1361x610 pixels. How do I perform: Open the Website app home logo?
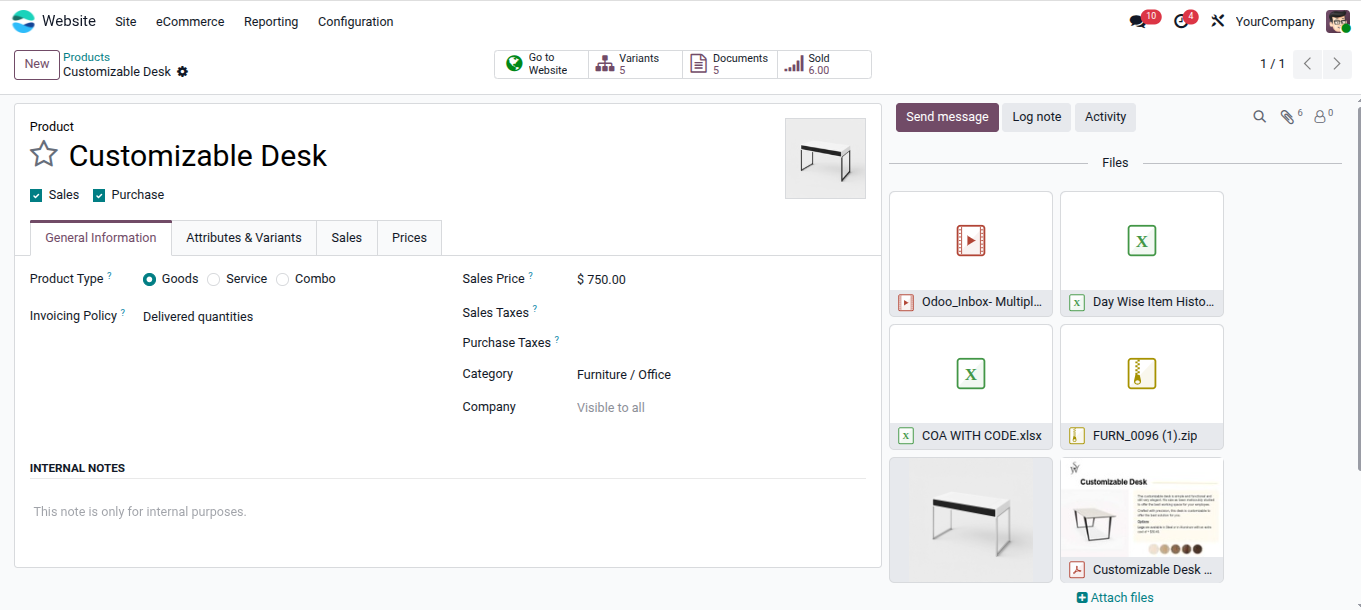pos(23,21)
